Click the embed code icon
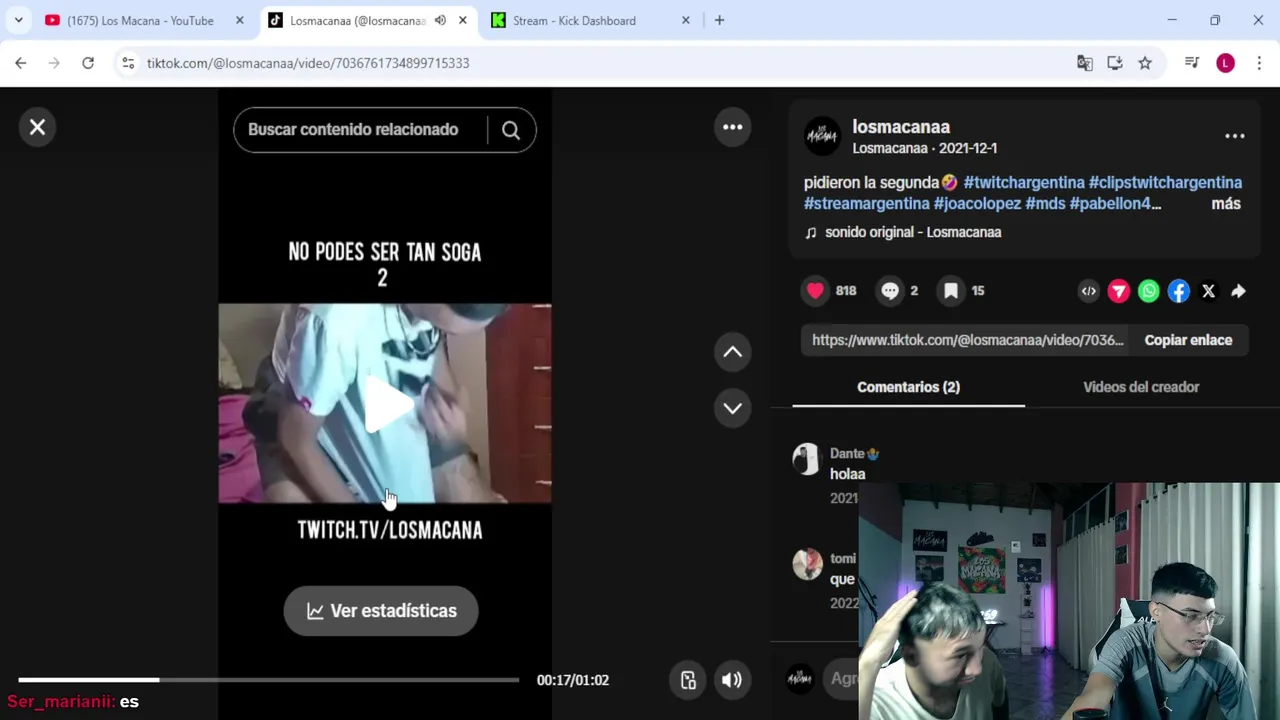 click(1088, 291)
